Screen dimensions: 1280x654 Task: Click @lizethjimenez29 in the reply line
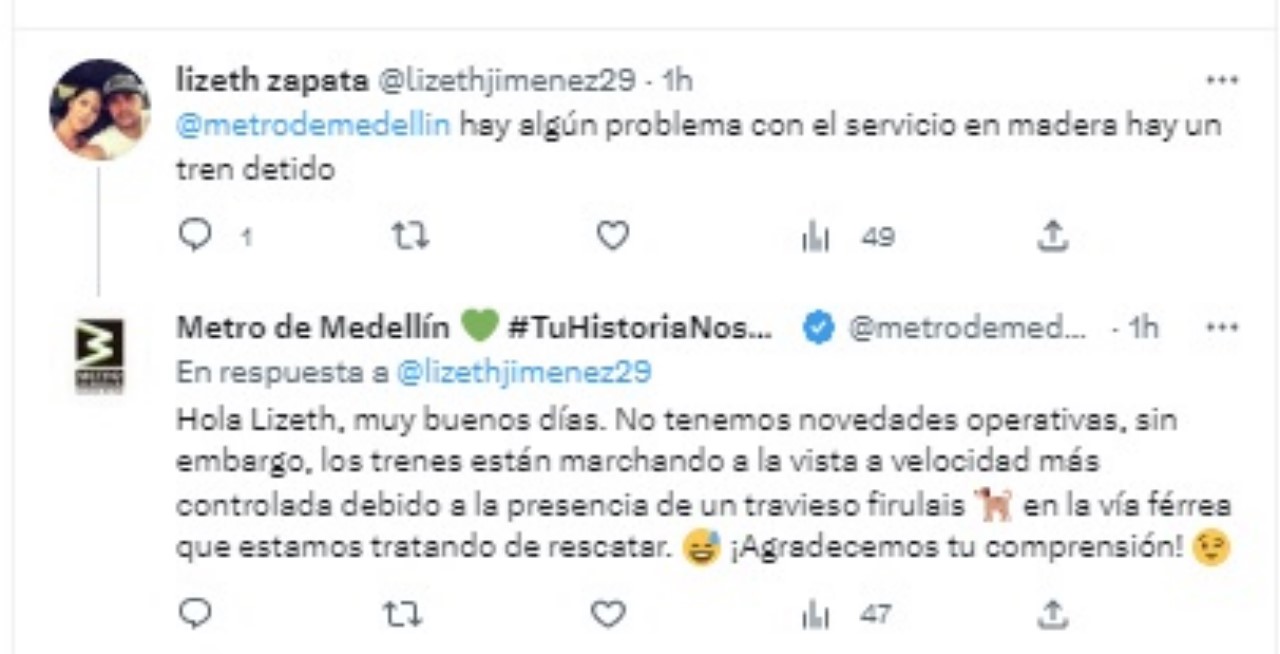524,372
